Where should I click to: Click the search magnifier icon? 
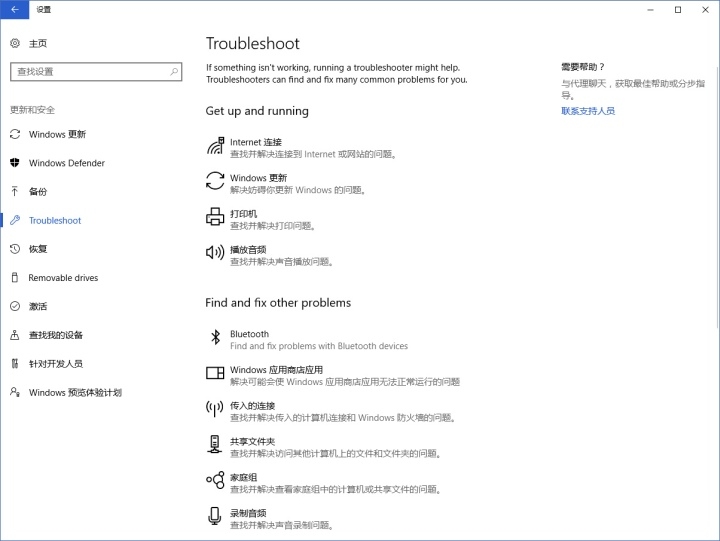point(174,72)
